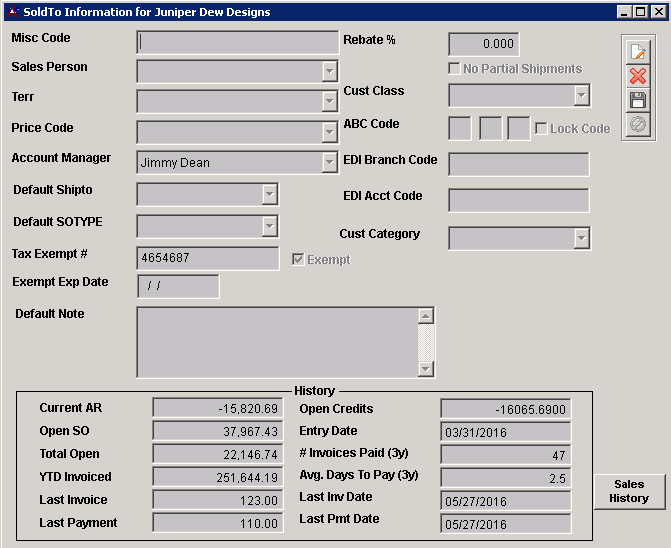
Task: Click the application icon in title bar
Action: 11,12
